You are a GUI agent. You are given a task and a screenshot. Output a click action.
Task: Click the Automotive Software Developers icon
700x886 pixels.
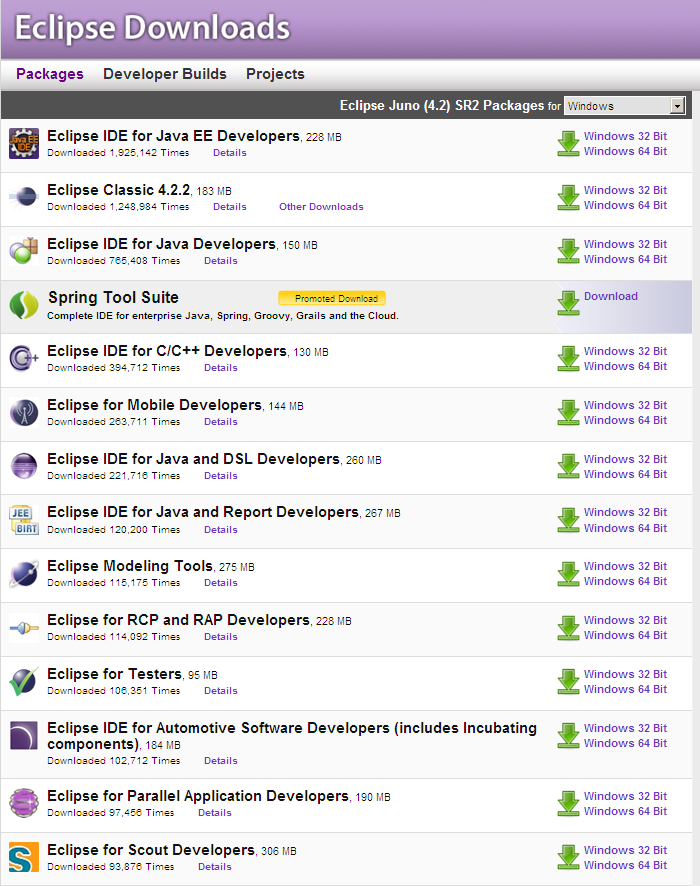click(24, 735)
